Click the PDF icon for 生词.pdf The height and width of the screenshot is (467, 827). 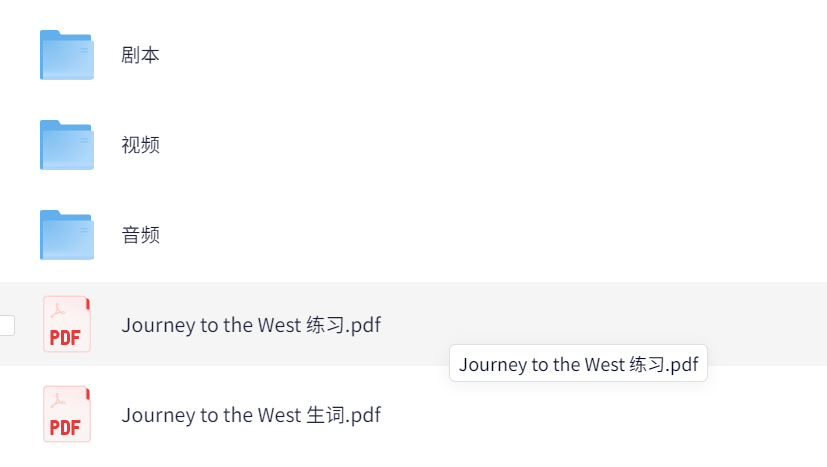click(x=67, y=414)
